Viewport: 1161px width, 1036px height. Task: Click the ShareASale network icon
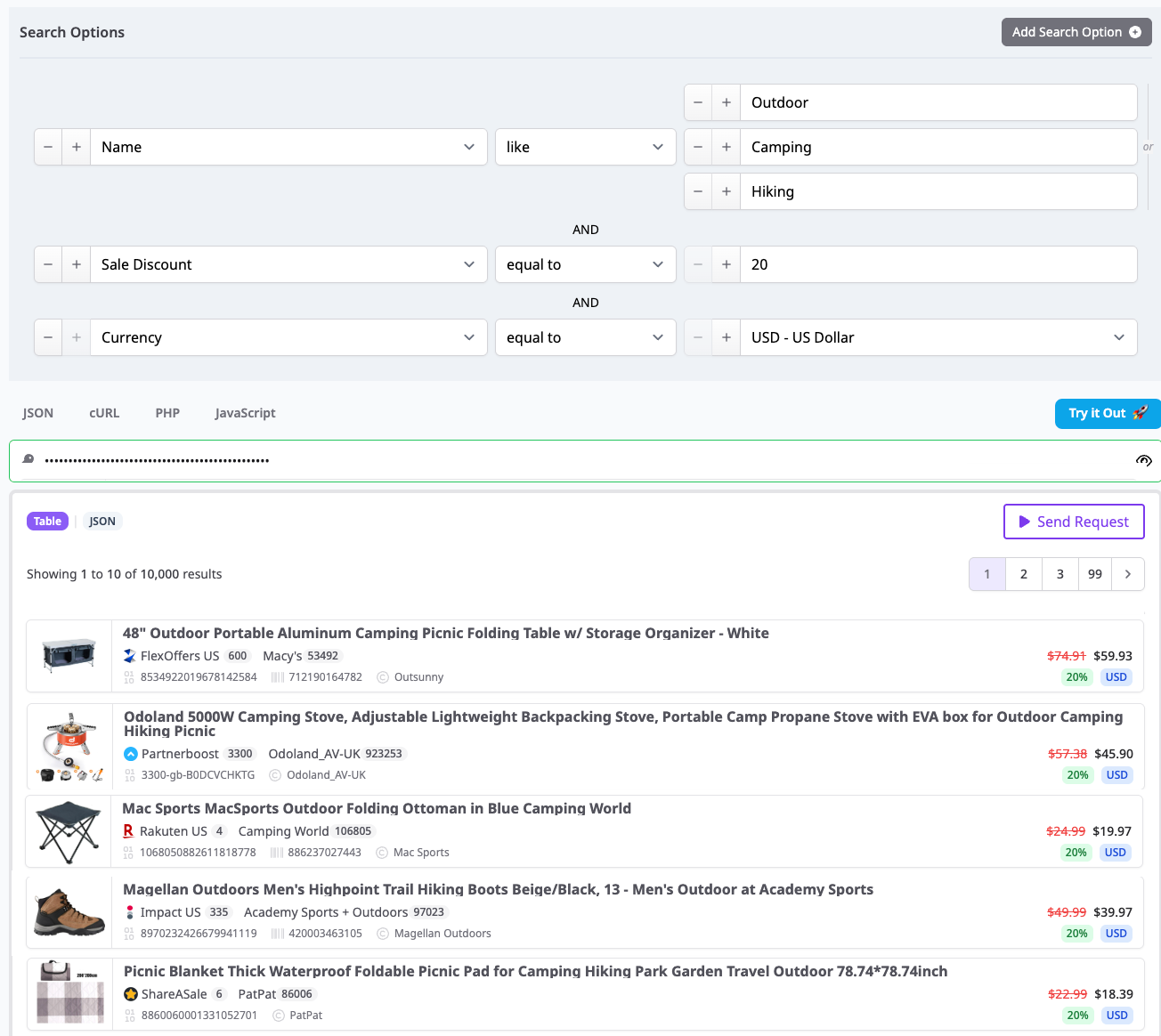pos(131,994)
